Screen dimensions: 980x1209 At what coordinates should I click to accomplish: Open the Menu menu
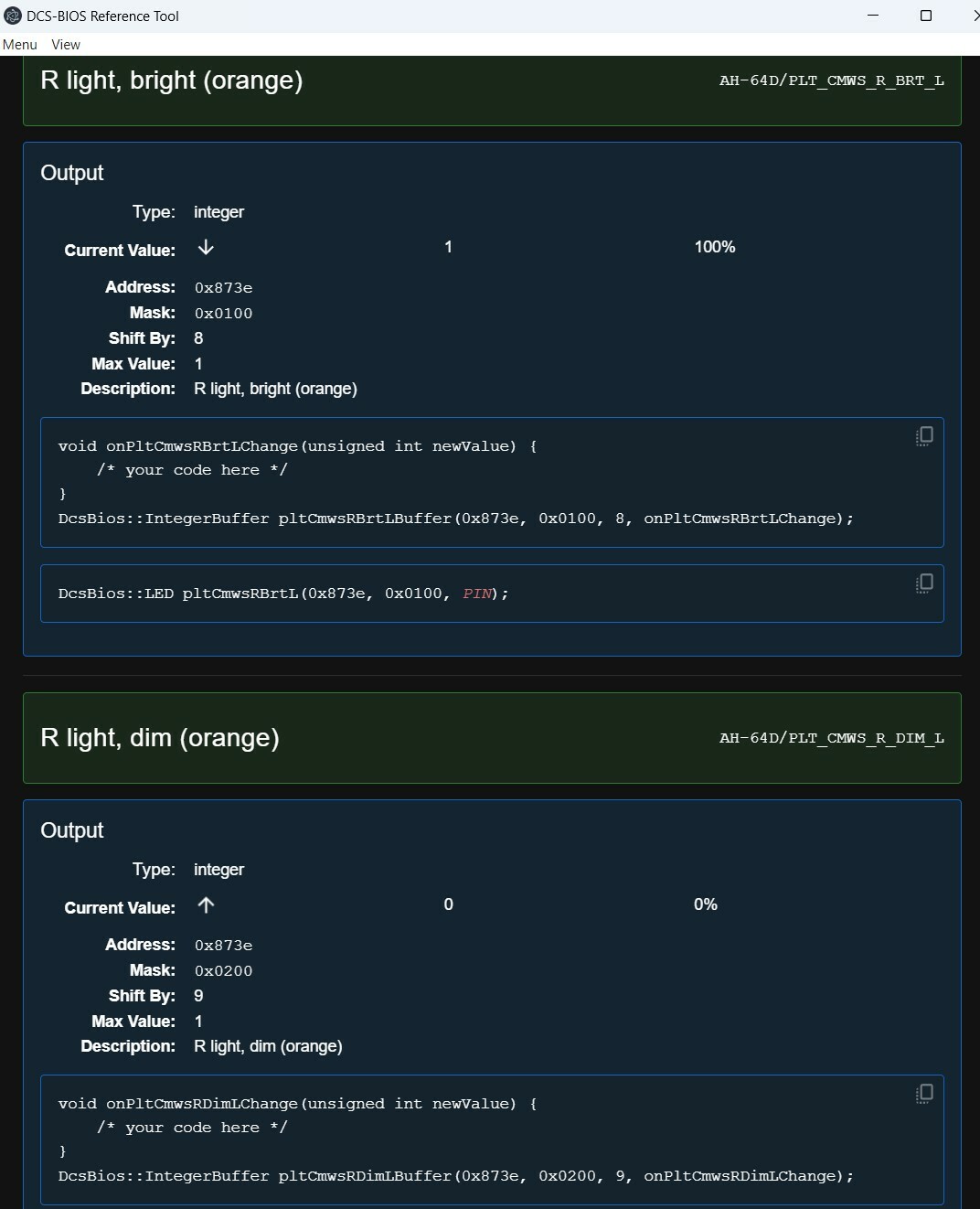(20, 44)
